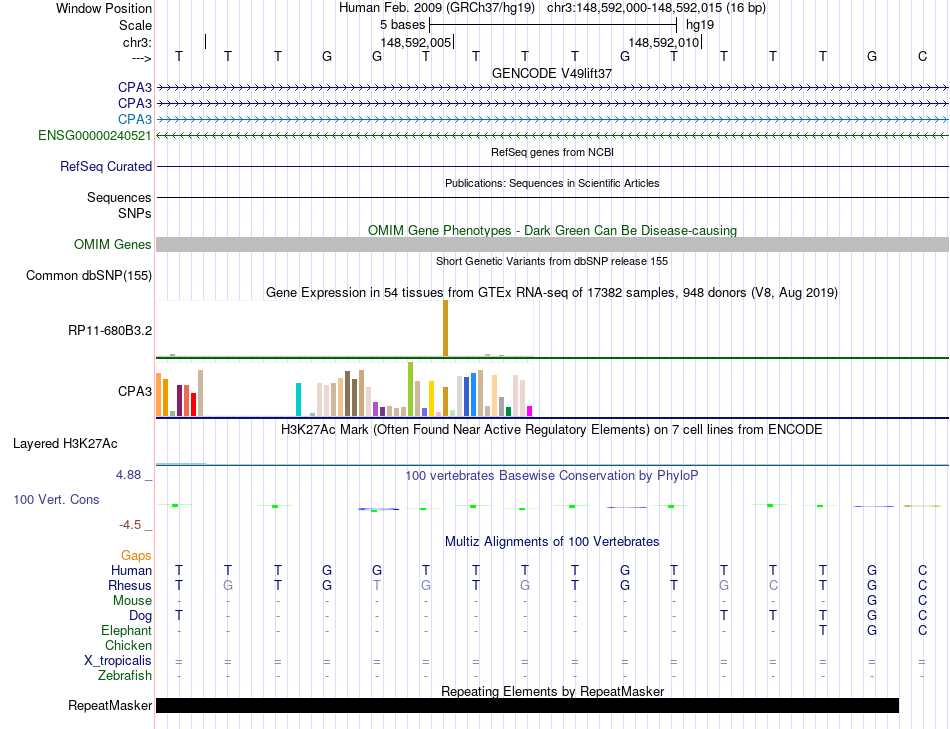This screenshot has height=729, width=950.
Task: Click the Mouse alignment row label
Action: pyautogui.click(x=132, y=601)
